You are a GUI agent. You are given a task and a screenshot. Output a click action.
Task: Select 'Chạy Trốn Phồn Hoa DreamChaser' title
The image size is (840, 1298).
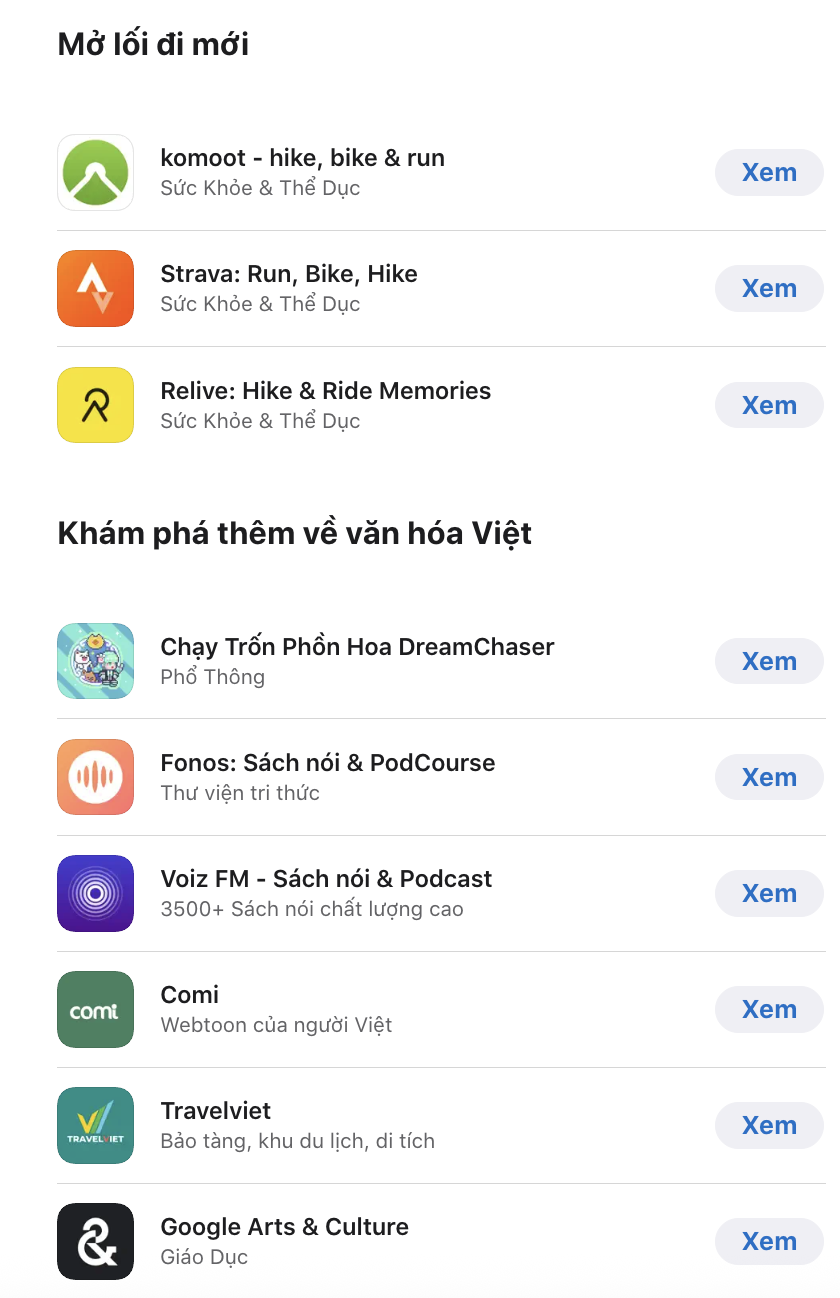tap(356, 647)
